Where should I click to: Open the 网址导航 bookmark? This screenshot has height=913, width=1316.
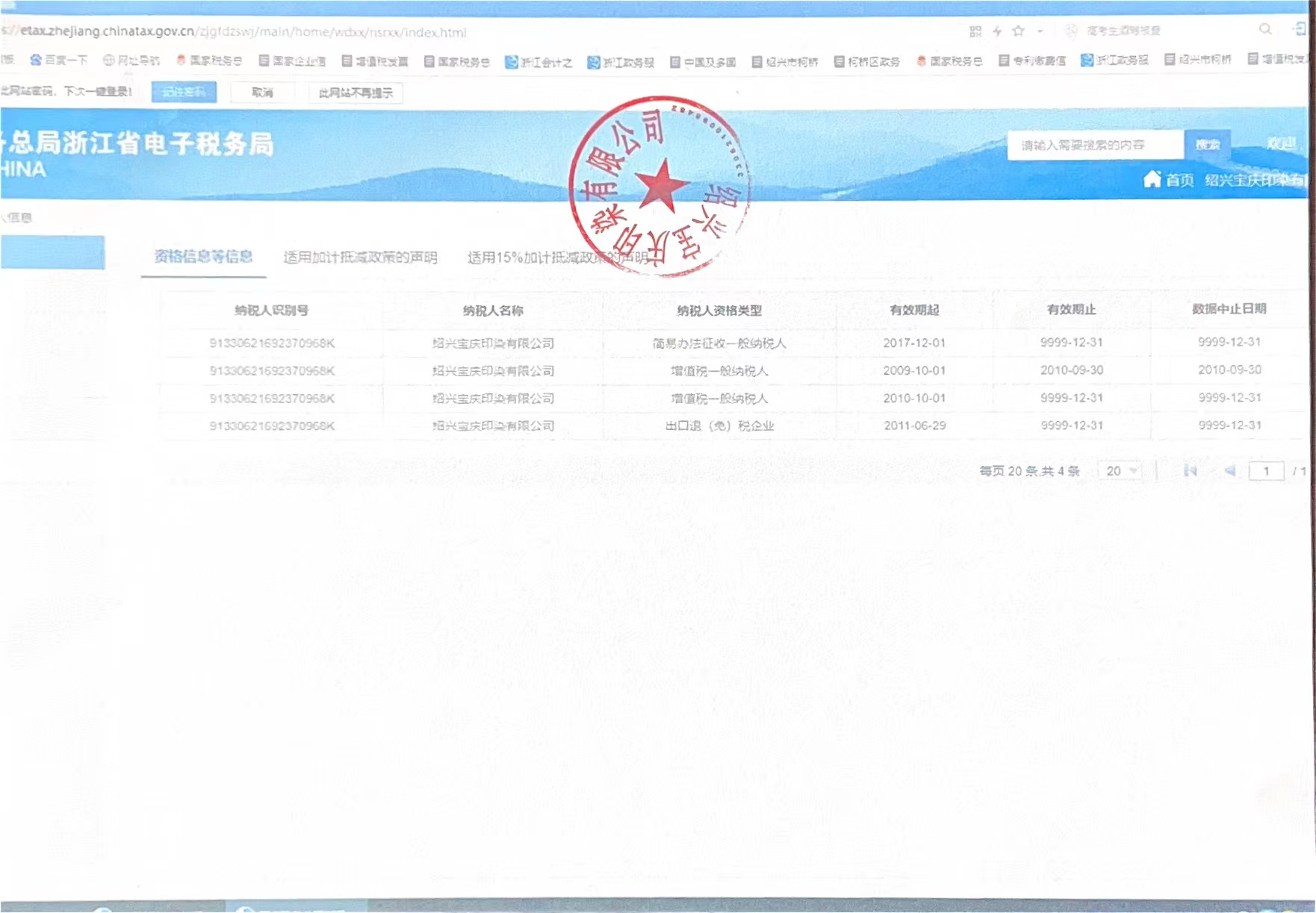pyautogui.click(x=131, y=60)
